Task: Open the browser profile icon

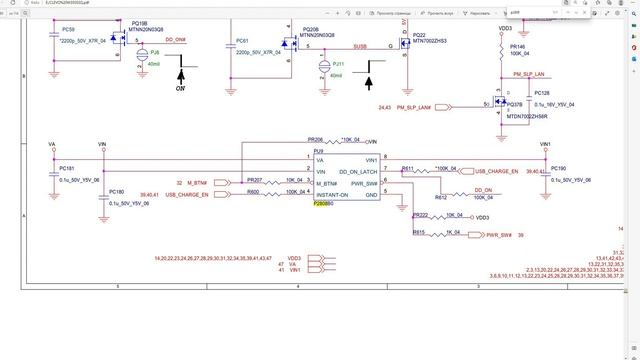Action: click(620, 2)
